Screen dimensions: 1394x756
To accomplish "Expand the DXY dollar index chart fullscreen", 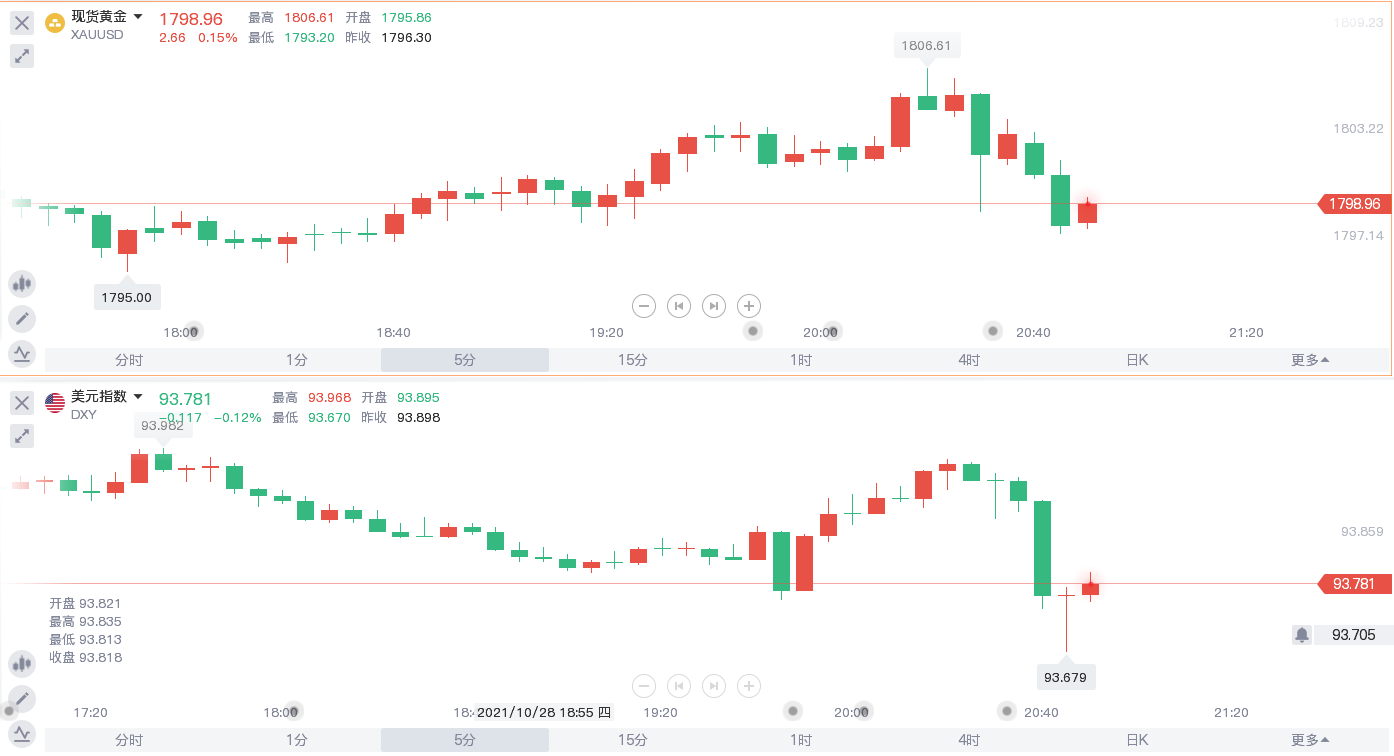I will pos(22,435).
